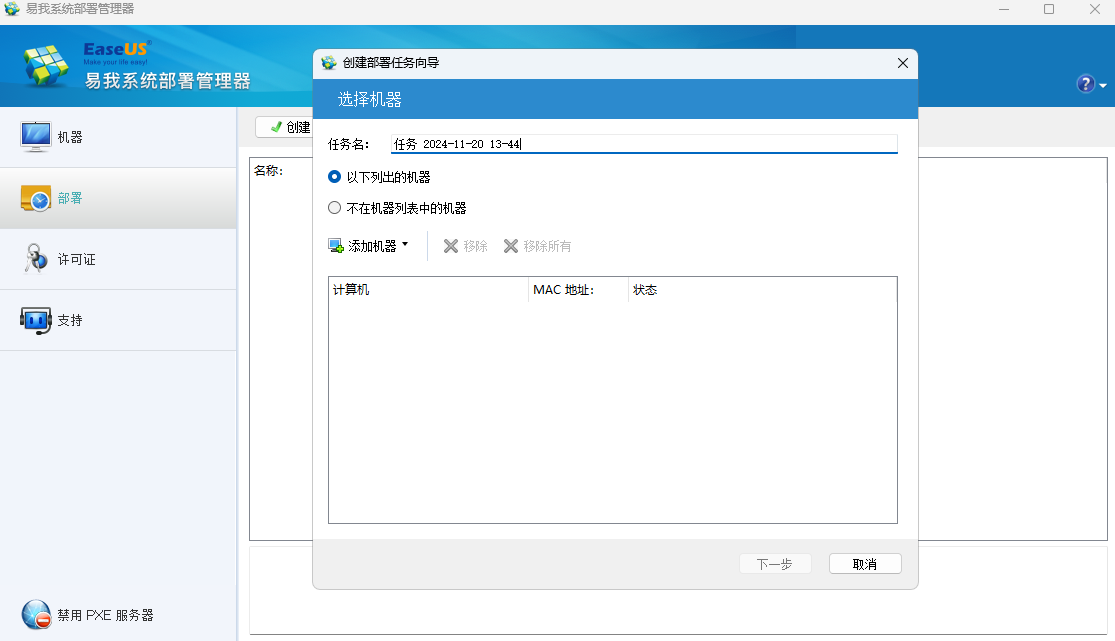Click the app icon in the title bar

click(x=12, y=9)
